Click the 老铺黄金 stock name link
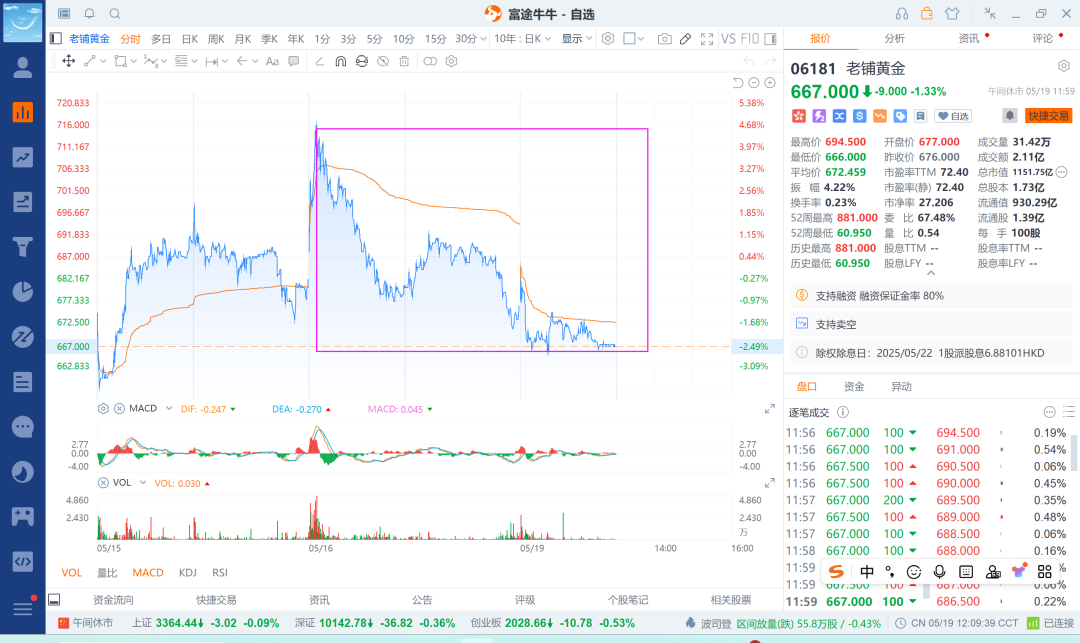 point(89,39)
